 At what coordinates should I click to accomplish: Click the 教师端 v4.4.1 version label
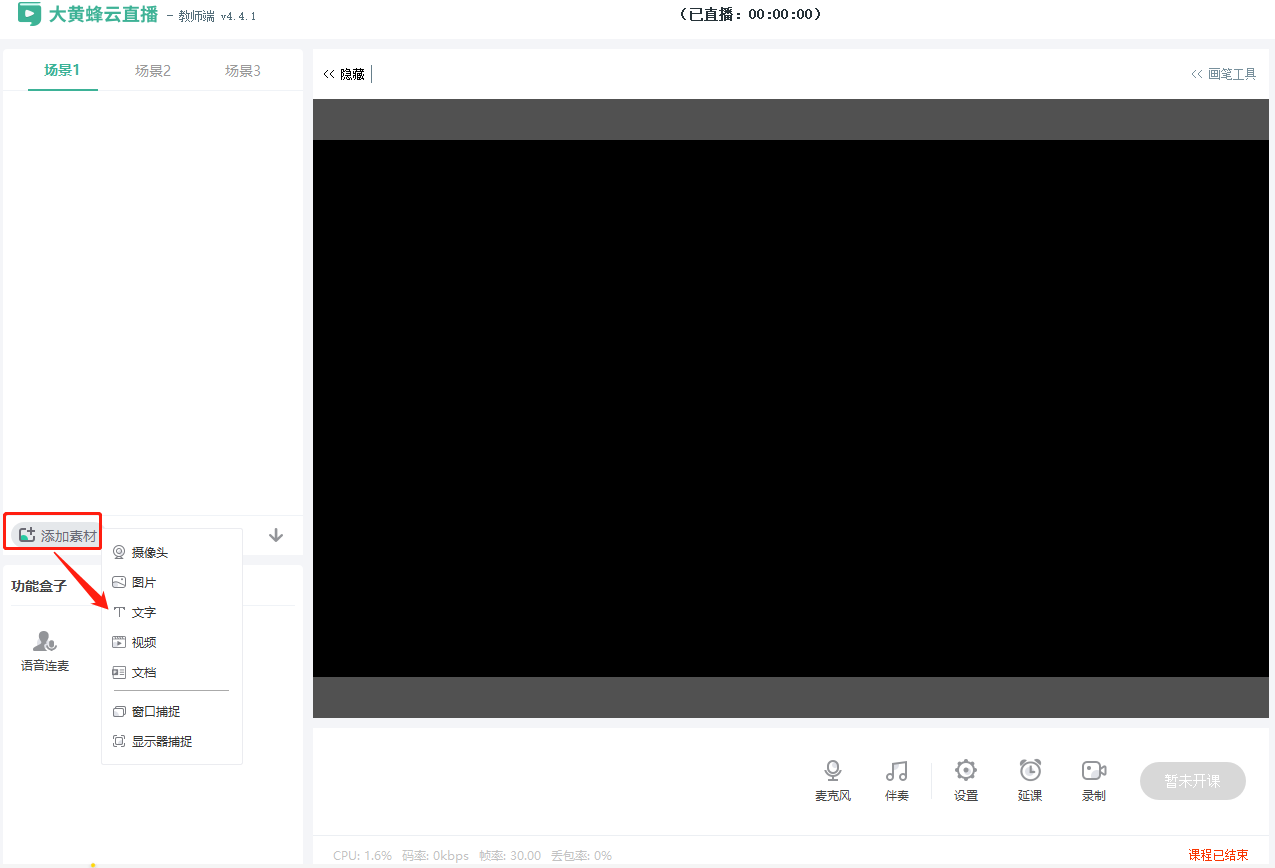(217, 17)
